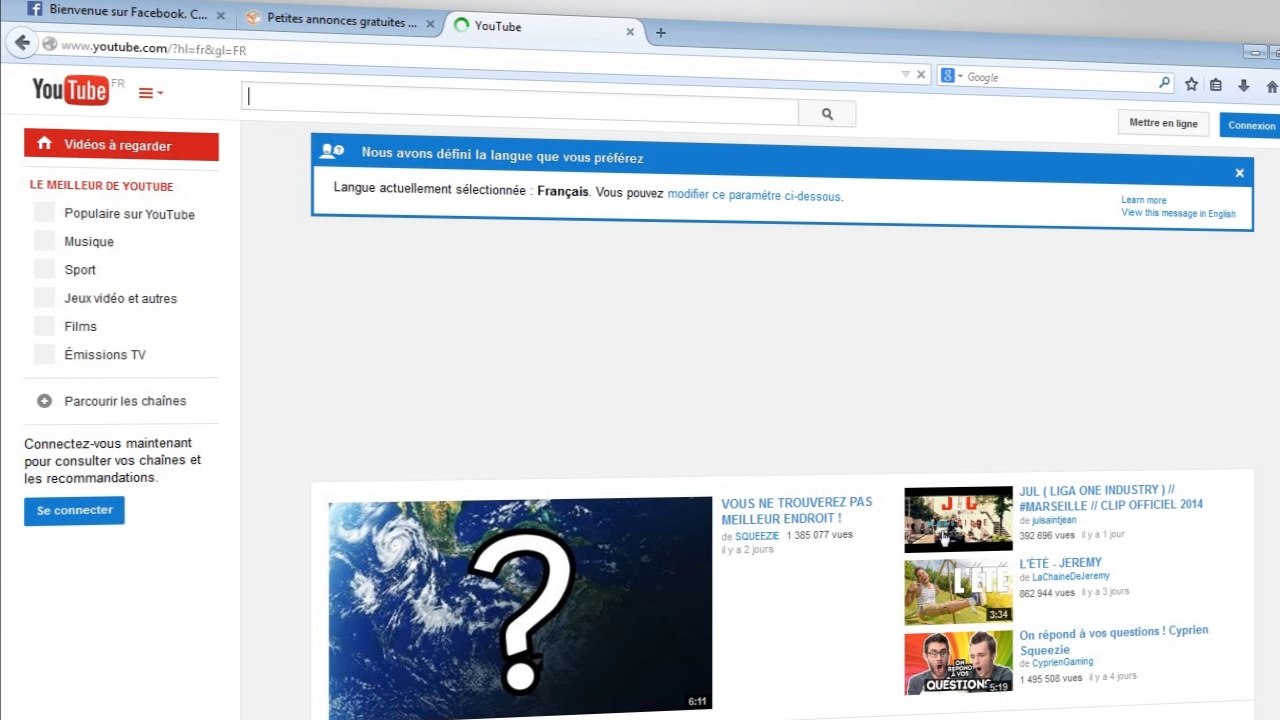Click the 1 385 077 vues count

click(819, 536)
